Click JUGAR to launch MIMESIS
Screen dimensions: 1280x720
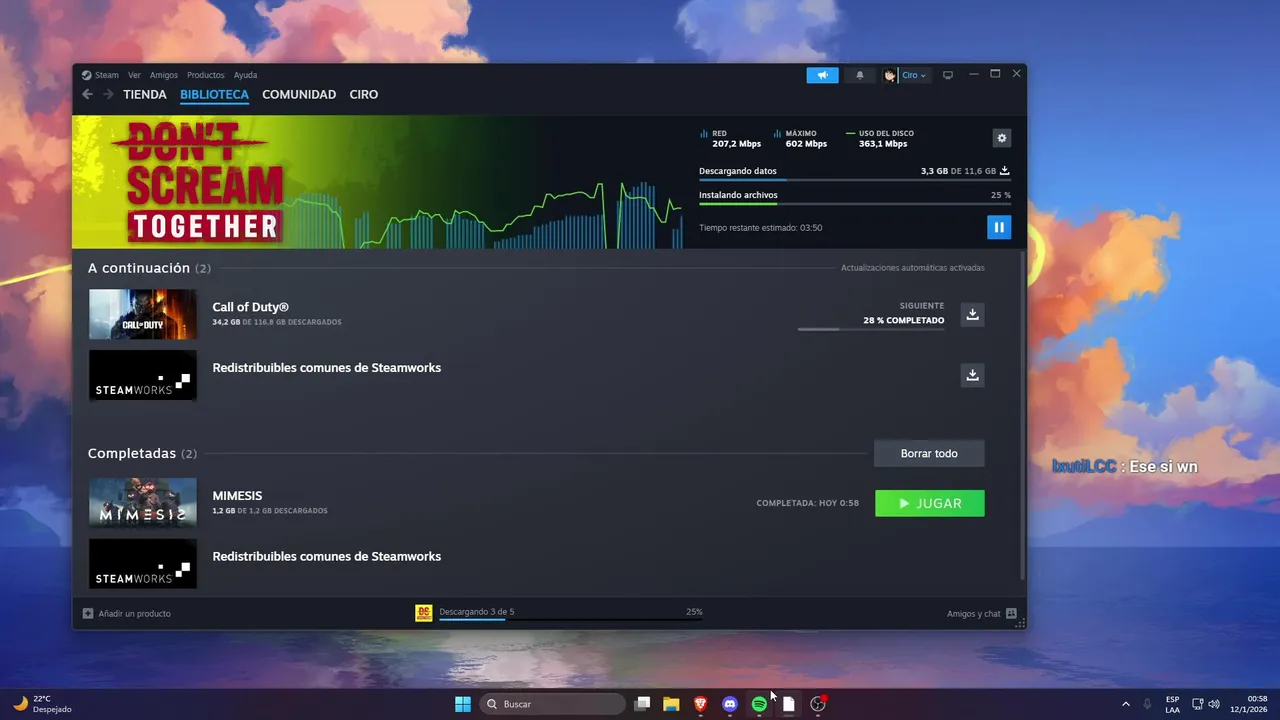click(930, 503)
